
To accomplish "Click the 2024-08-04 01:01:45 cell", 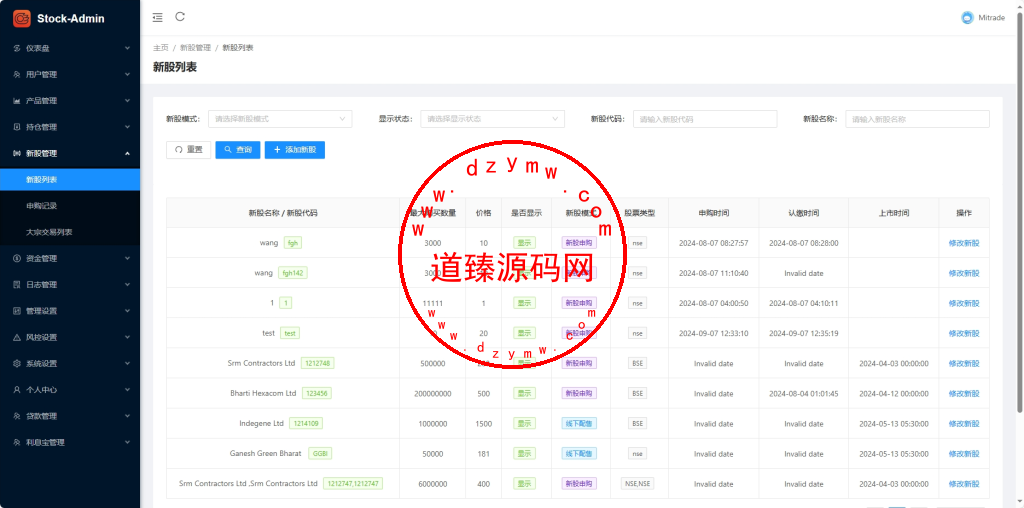I will 803,394.
